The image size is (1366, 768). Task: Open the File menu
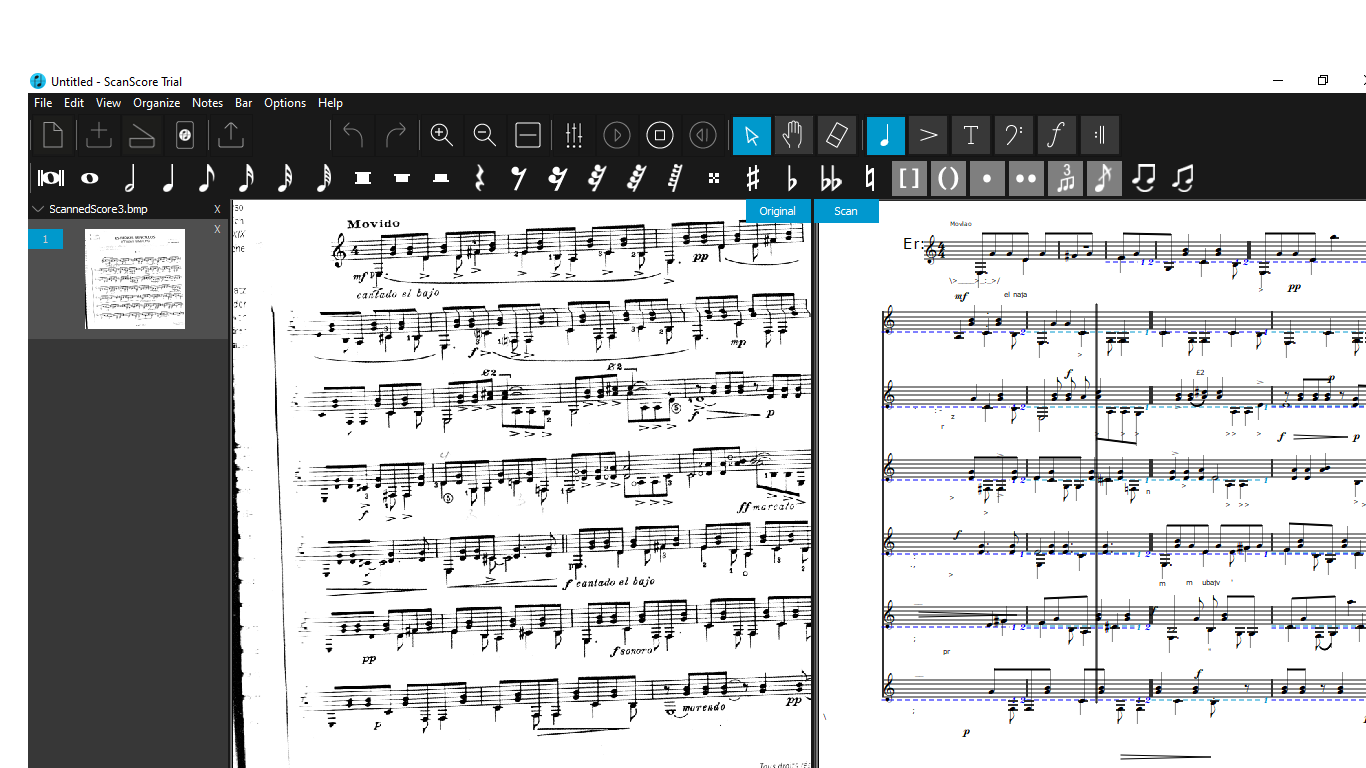(43, 103)
